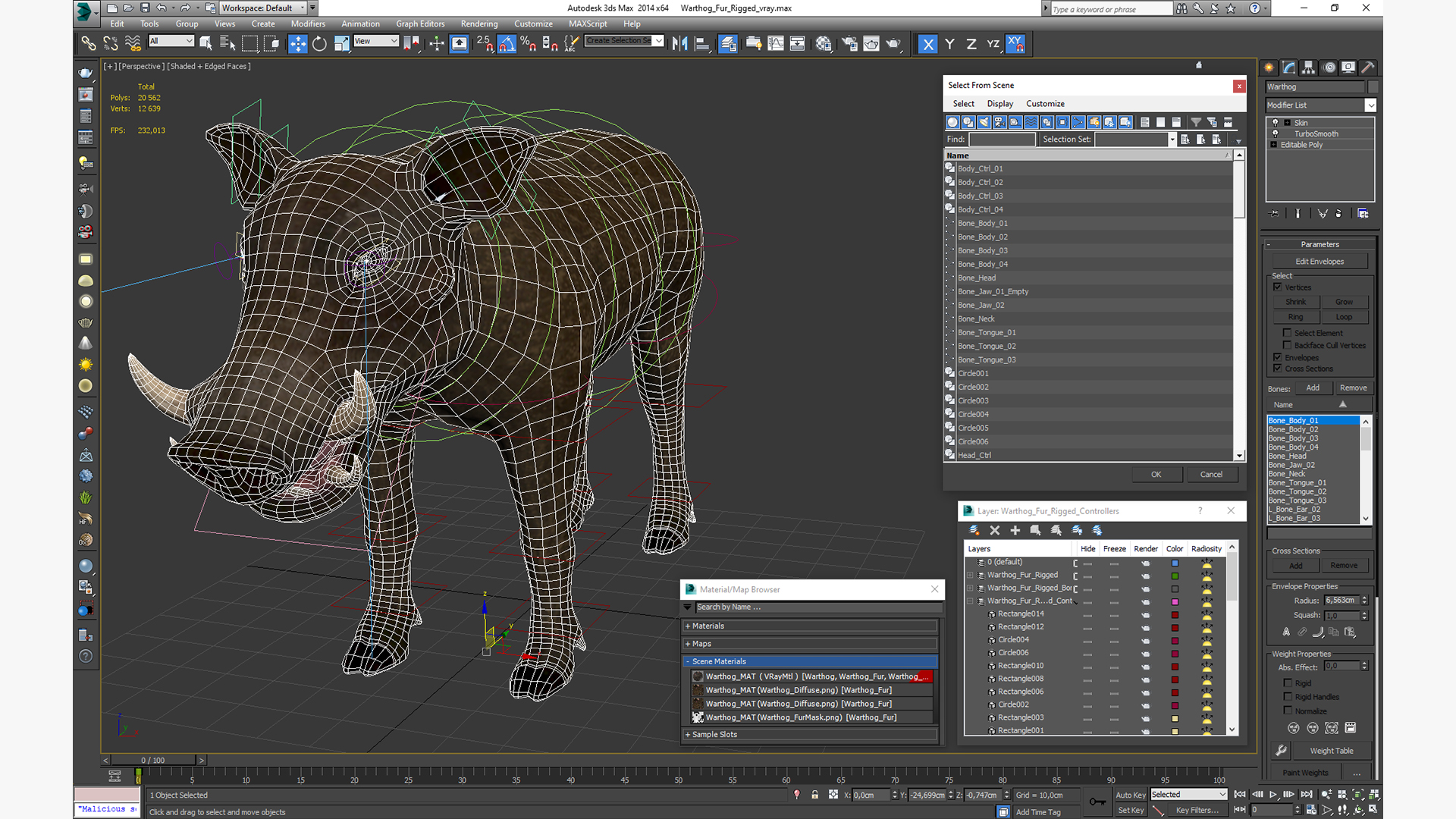
Task: Click green color swatch of Warthog_Fur_Rigged layer
Action: (1175, 576)
